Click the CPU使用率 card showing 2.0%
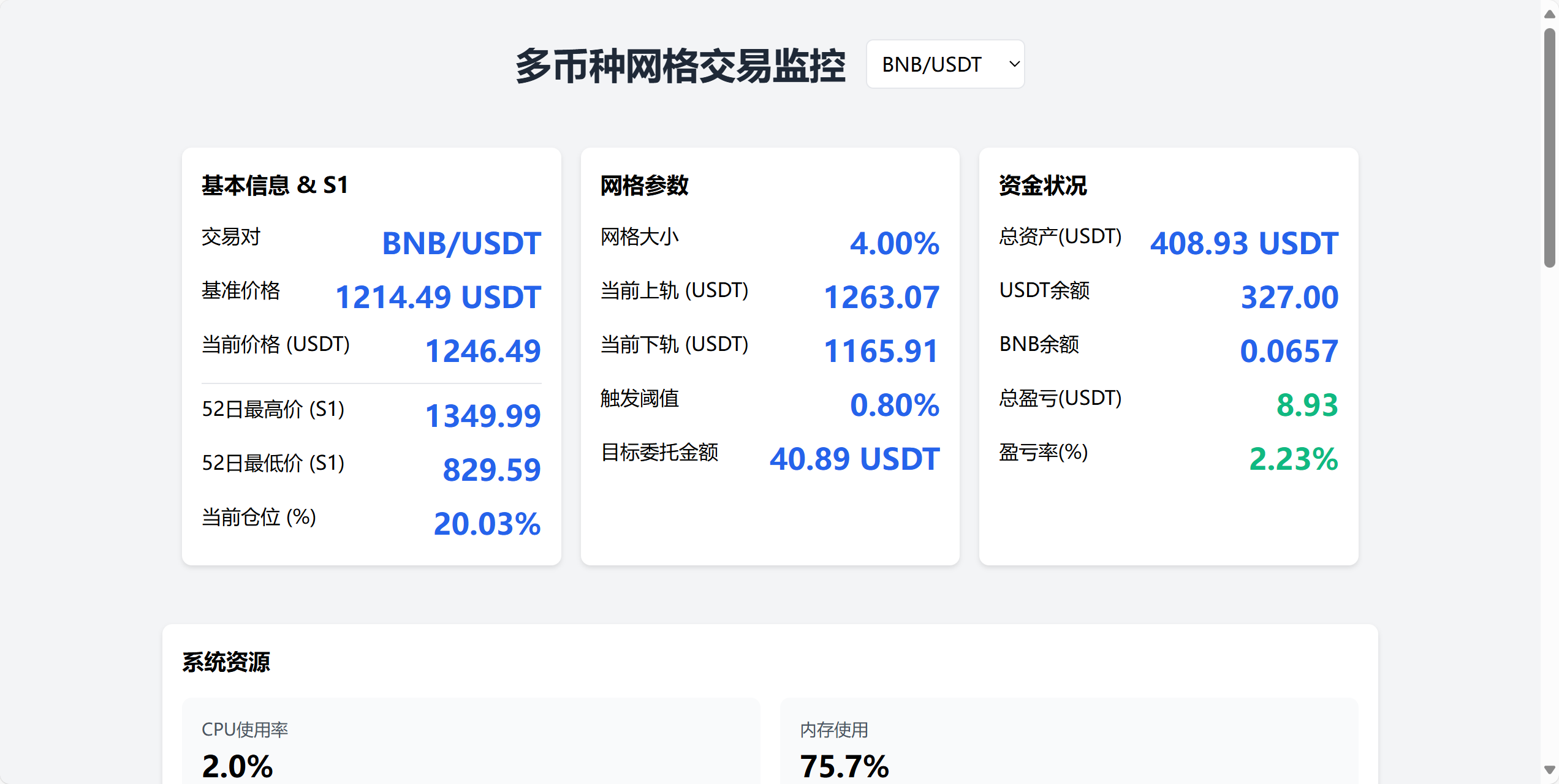Image resolution: width=1559 pixels, height=784 pixels. 471,741
